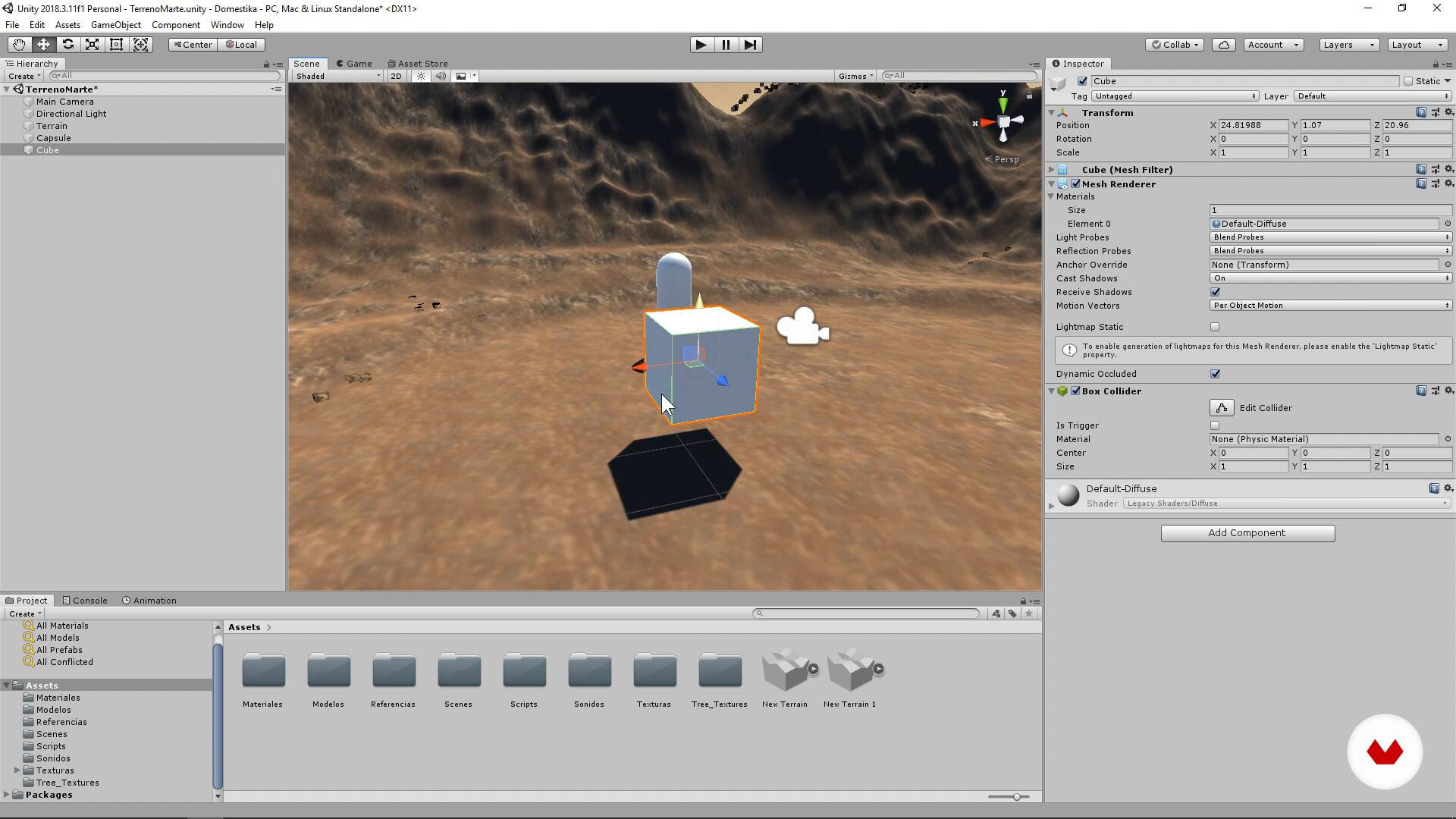The width and height of the screenshot is (1456, 819).
Task: Open the Tag dropdown
Action: pyautogui.click(x=1175, y=96)
